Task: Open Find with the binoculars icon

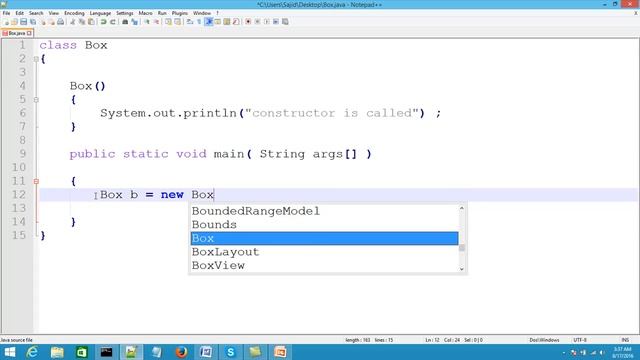Action: 124,22
